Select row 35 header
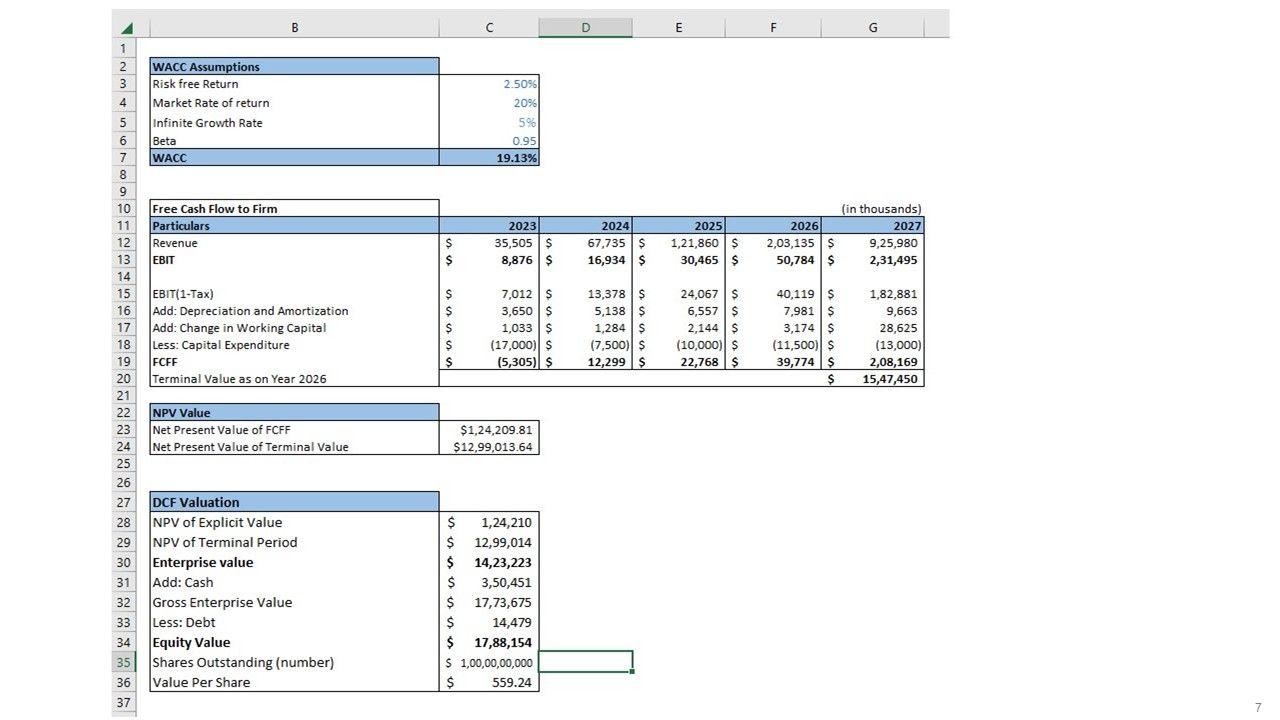This screenshot has width=1280, height=720. click(x=124, y=662)
